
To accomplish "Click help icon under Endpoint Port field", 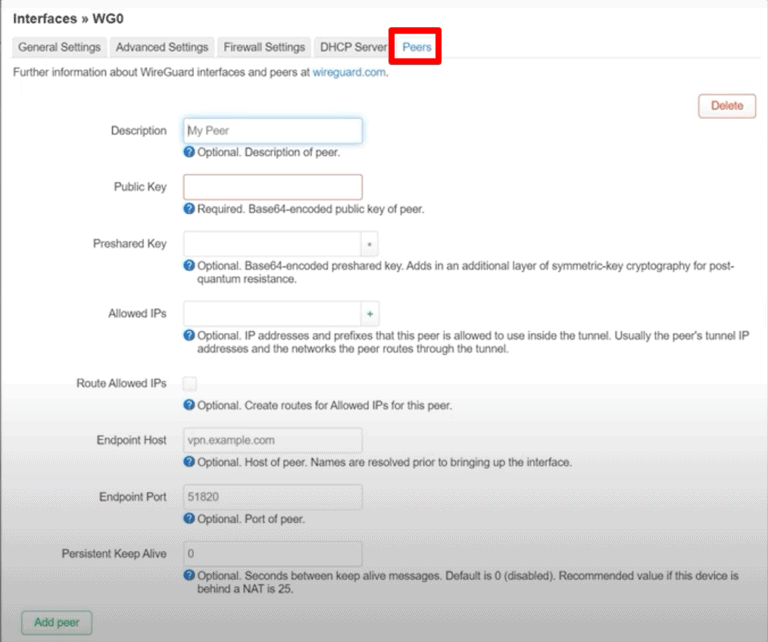I will [x=189, y=519].
